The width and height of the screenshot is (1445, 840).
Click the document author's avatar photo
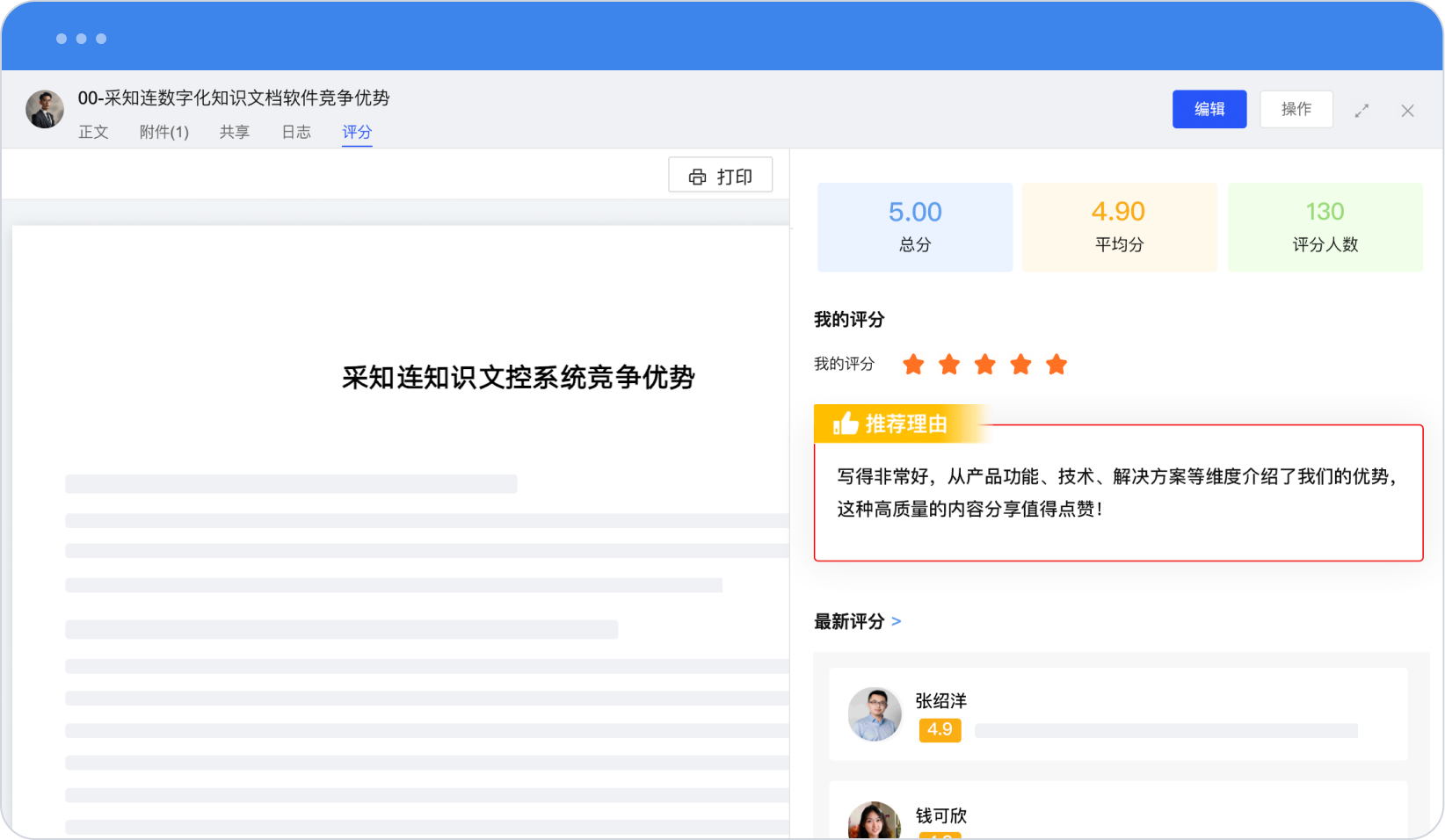[x=45, y=109]
